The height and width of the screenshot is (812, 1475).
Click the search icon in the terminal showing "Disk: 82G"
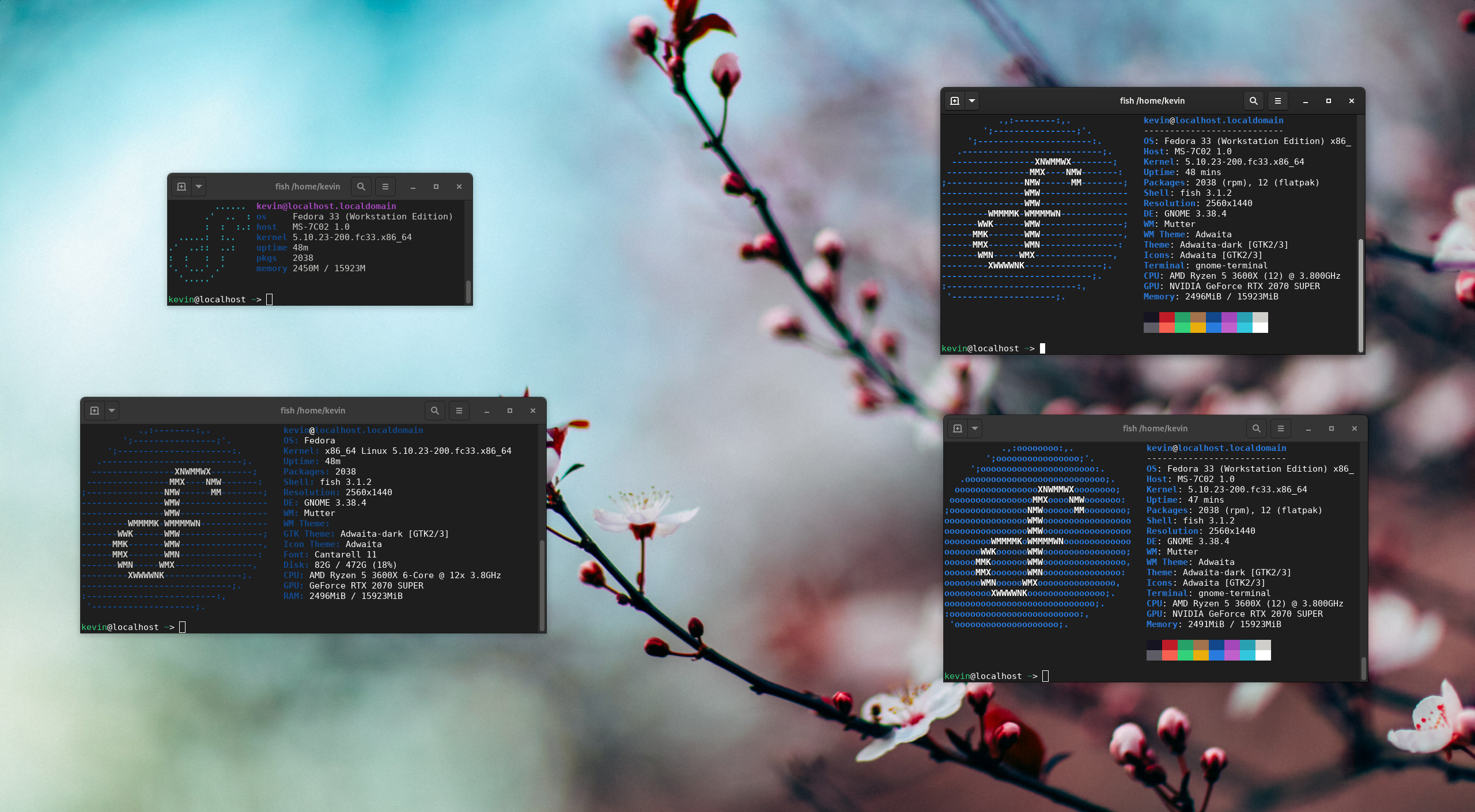(x=435, y=411)
